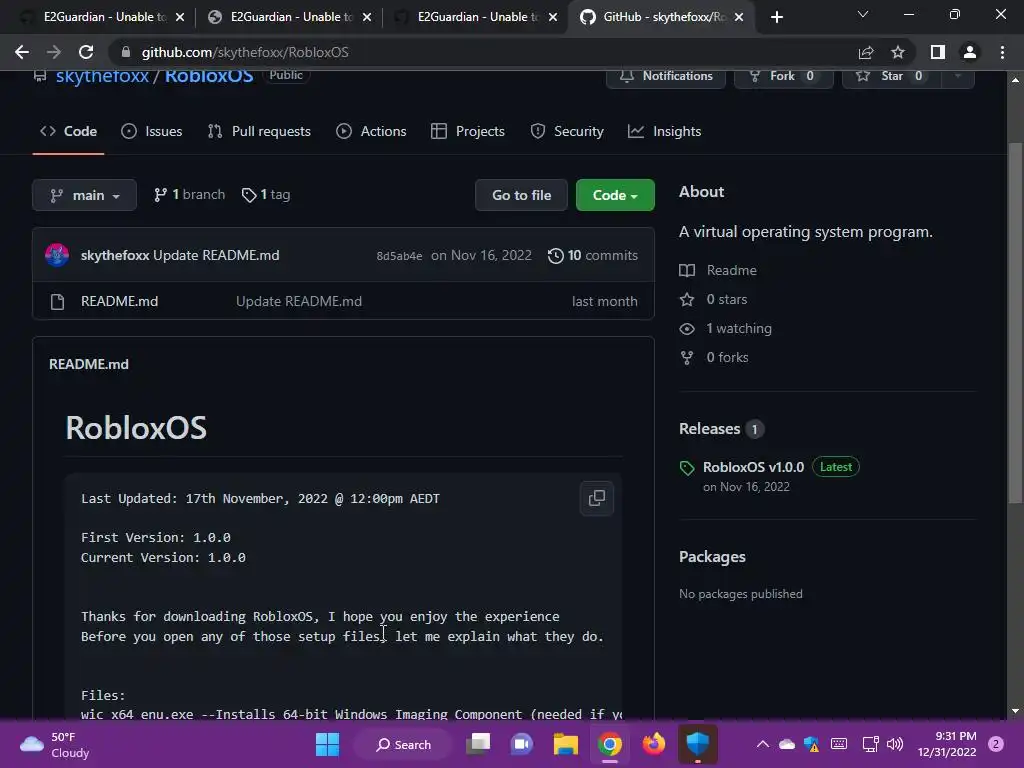Open commit hash 8d5ab4e

click(399, 256)
